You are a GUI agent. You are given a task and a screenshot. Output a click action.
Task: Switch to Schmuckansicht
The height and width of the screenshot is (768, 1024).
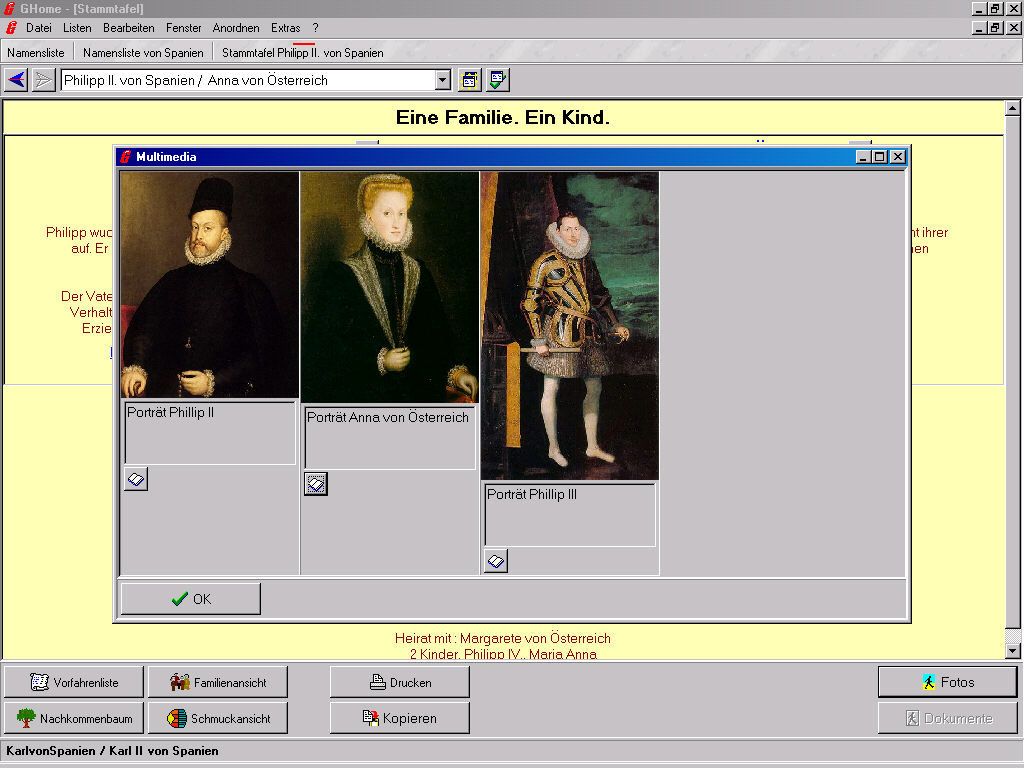pos(218,718)
